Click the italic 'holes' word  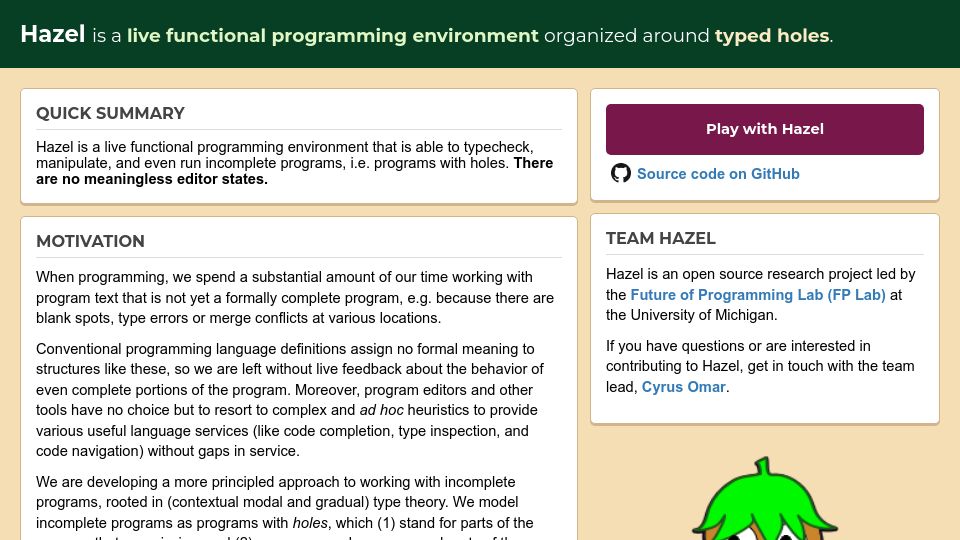(310, 523)
